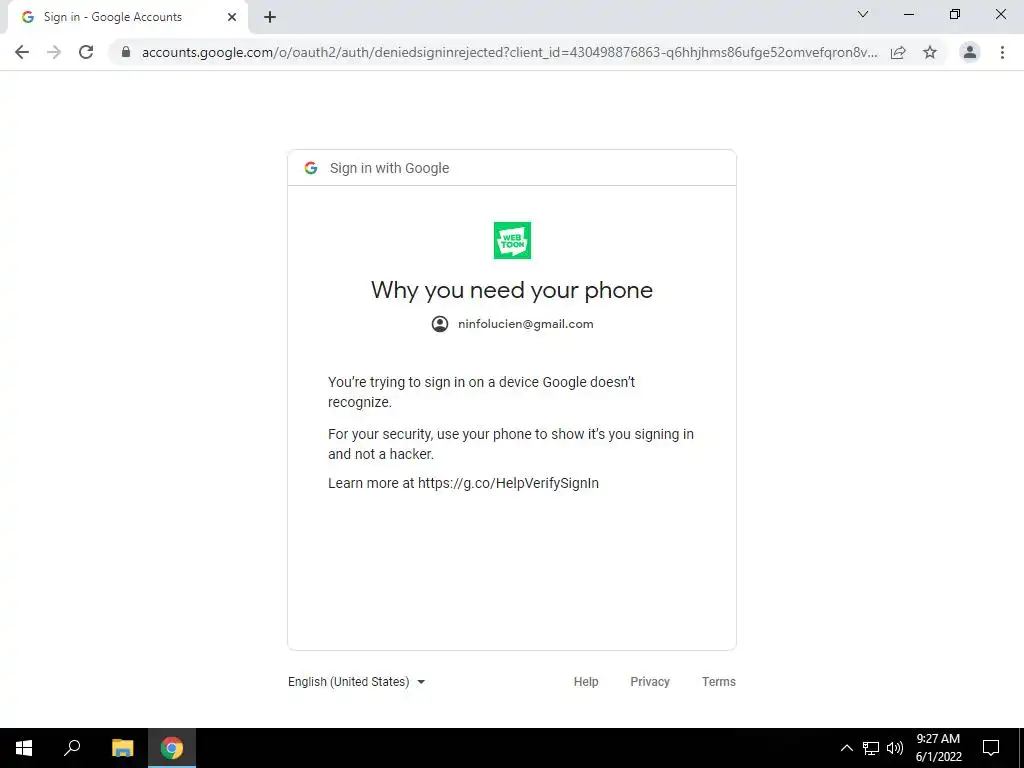Screen dimensions: 1024x768
Task: Click the WEBTOON app logo
Action: coord(512,240)
